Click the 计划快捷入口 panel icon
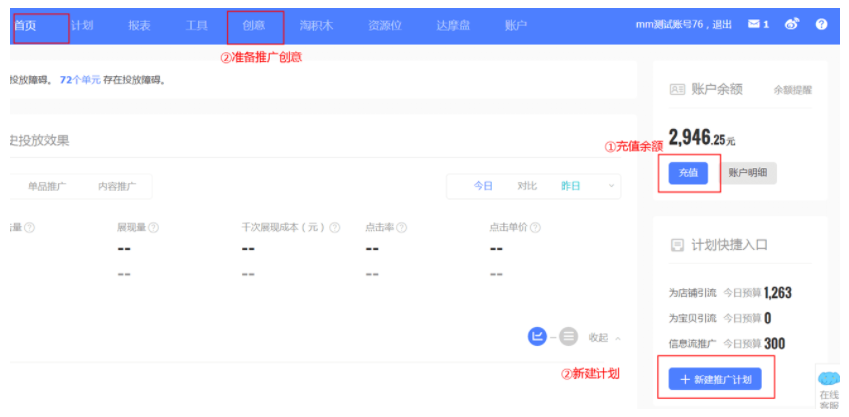 point(677,245)
